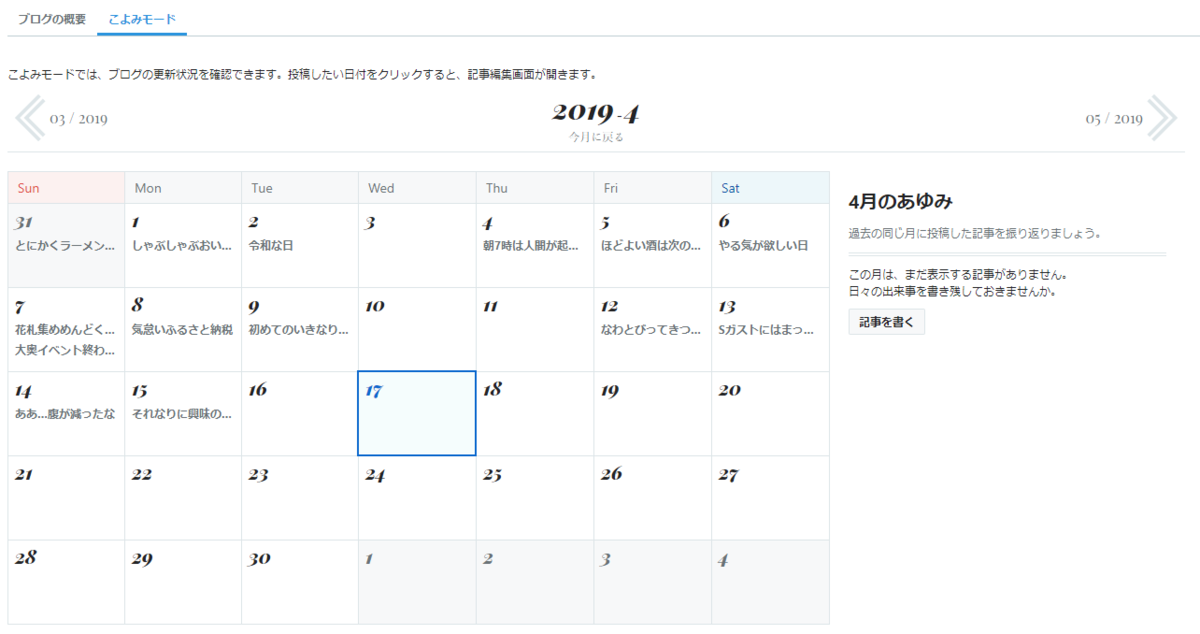
Task: Open post とにかくラーメン on March 31
Action: (65, 245)
